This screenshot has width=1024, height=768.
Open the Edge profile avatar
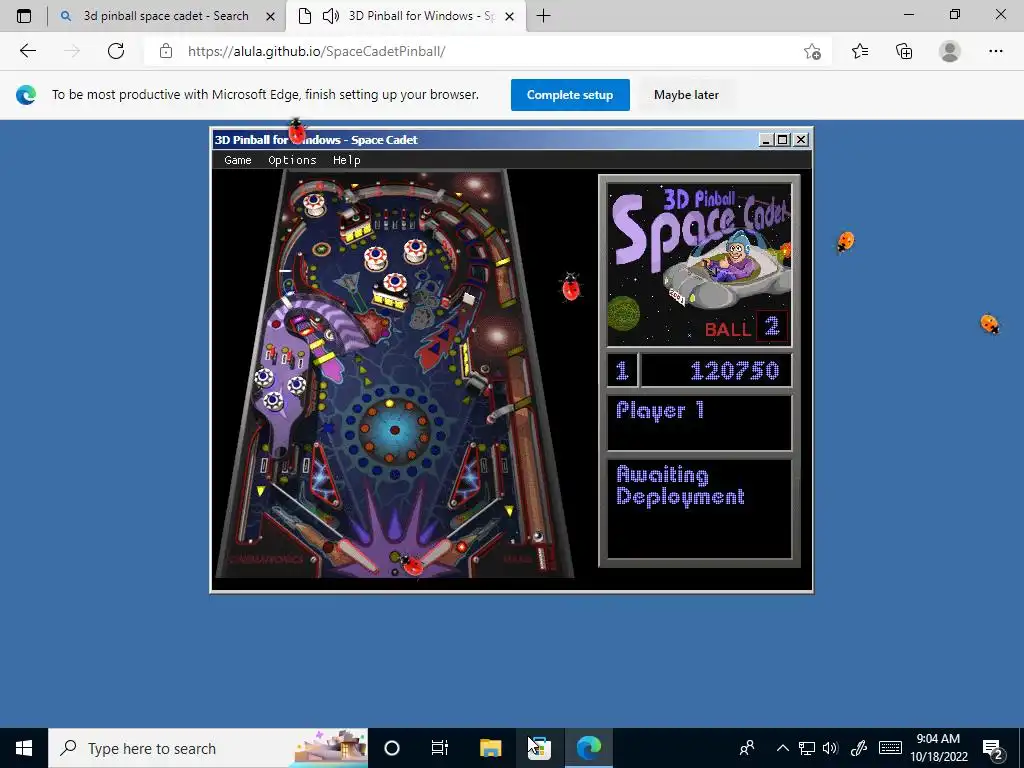950,51
